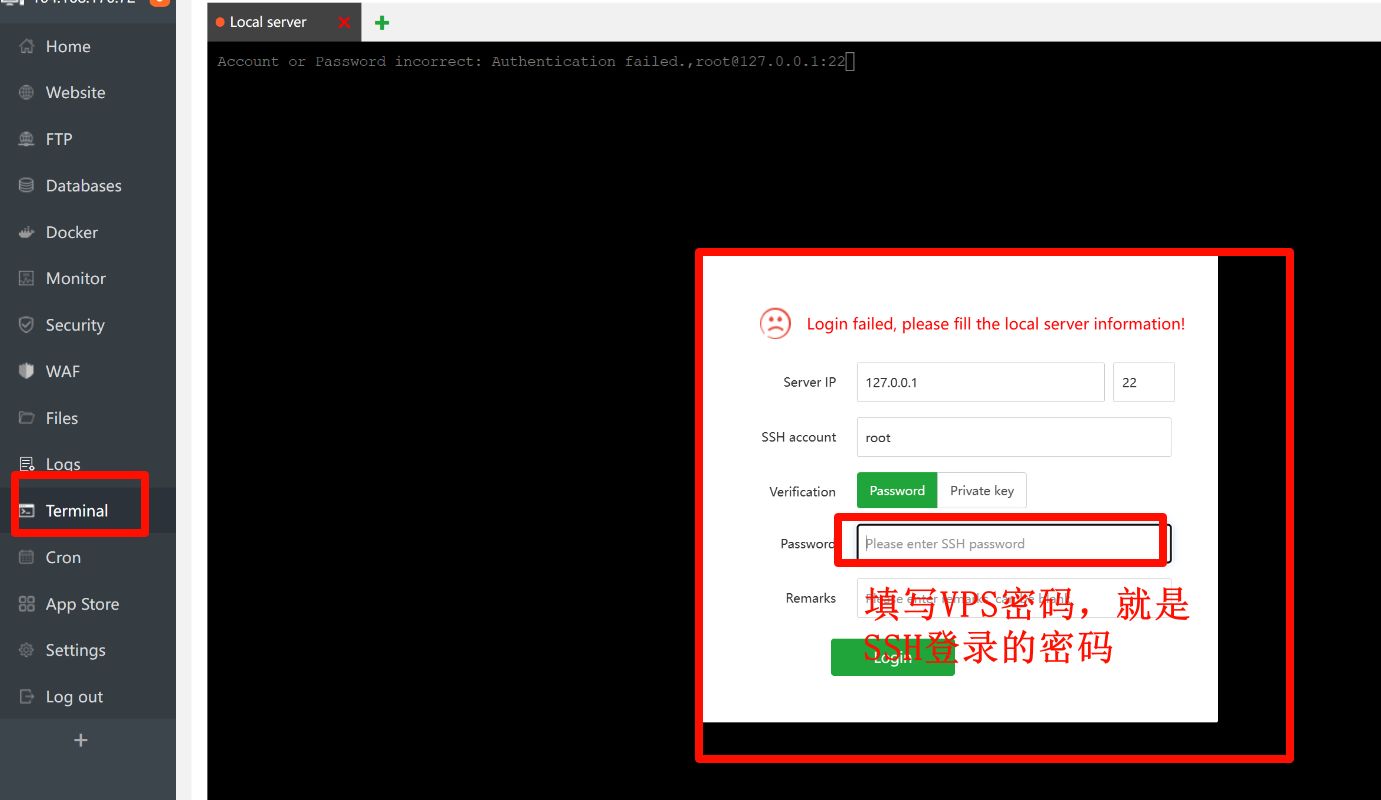Image resolution: width=1381 pixels, height=800 pixels.
Task: Click the sad face login failed icon
Action: click(775, 323)
